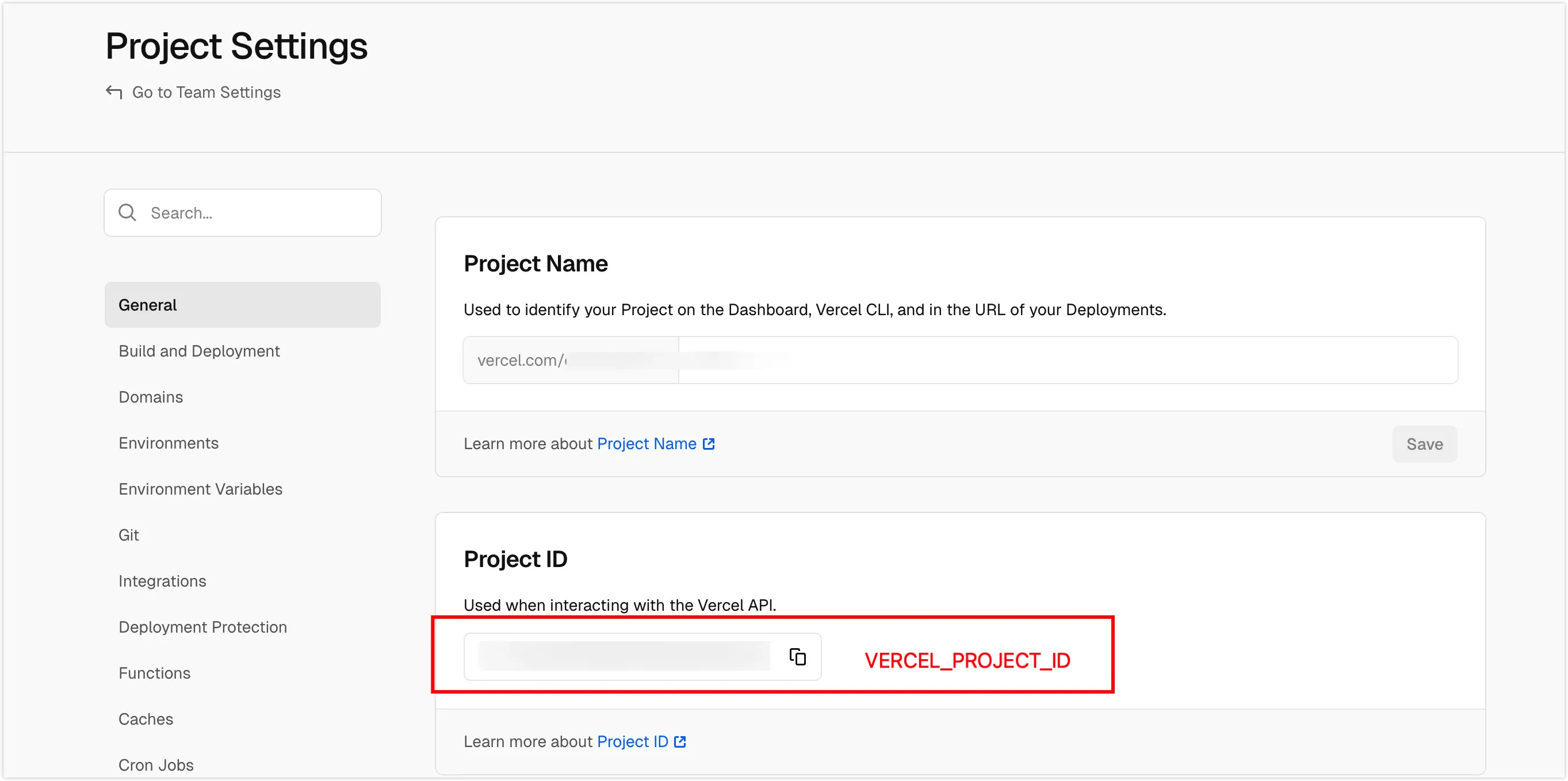The image size is (1568, 781).
Task: Open the Domains settings section
Action: click(x=150, y=397)
